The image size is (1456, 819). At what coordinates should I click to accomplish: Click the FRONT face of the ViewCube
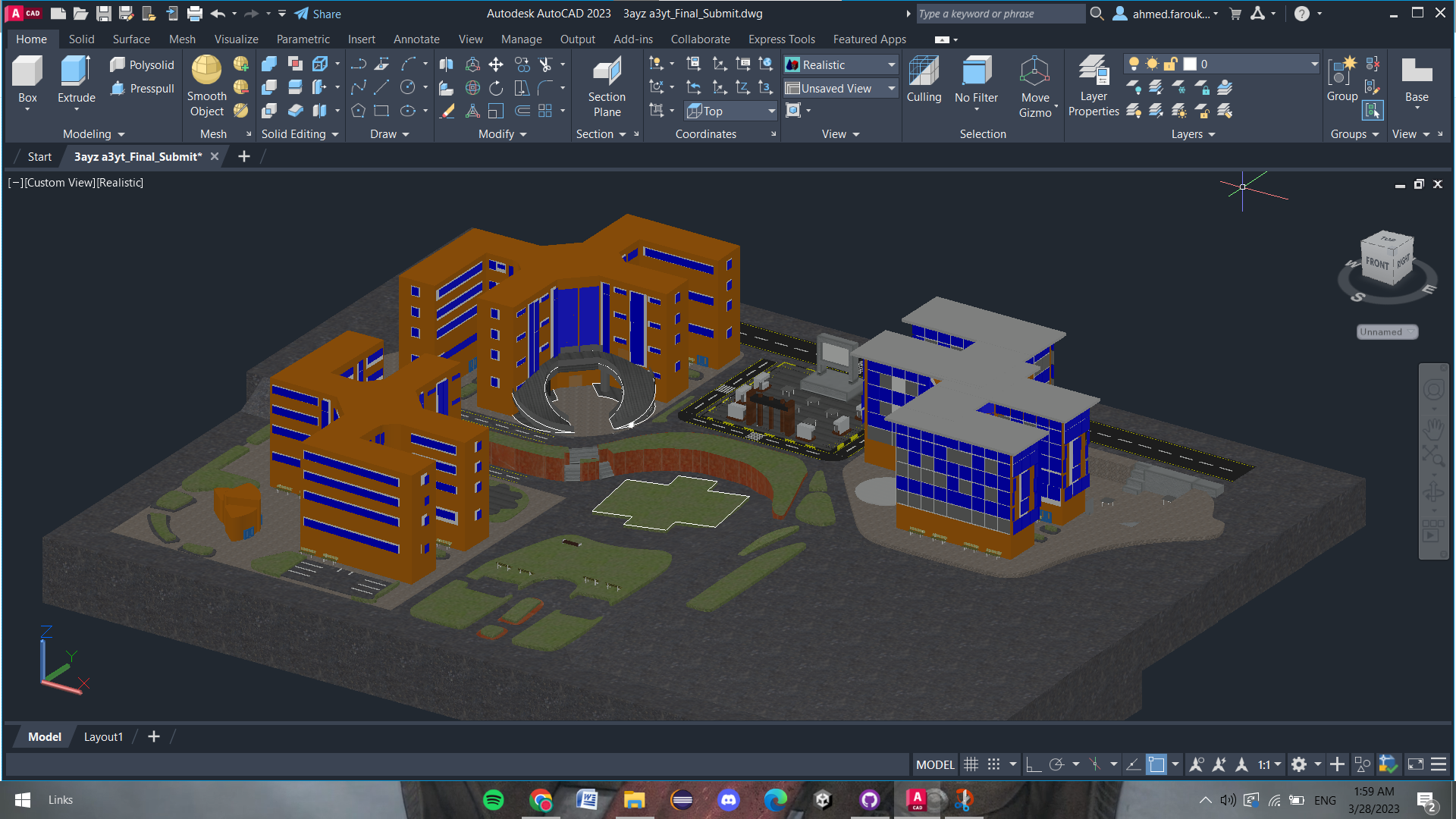(x=1376, y=263)
